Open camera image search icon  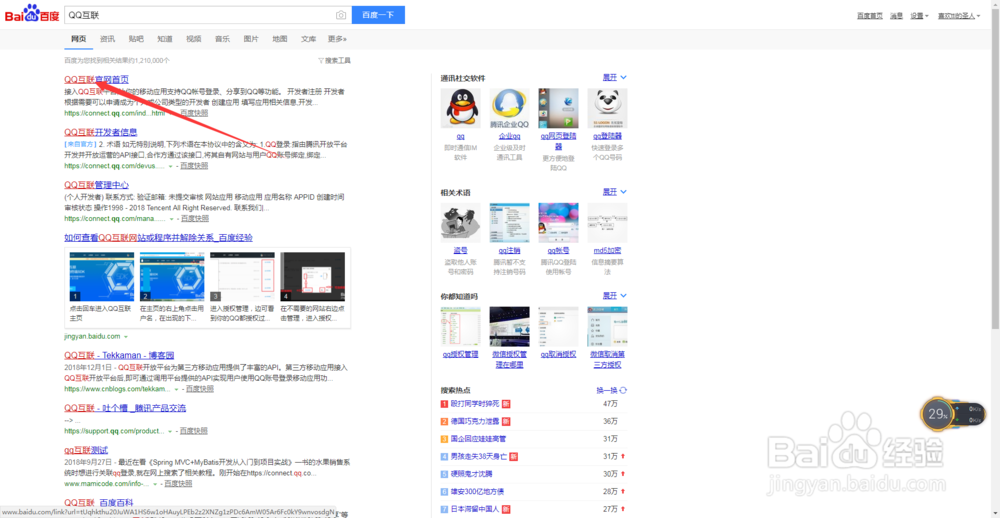(341, 15)
